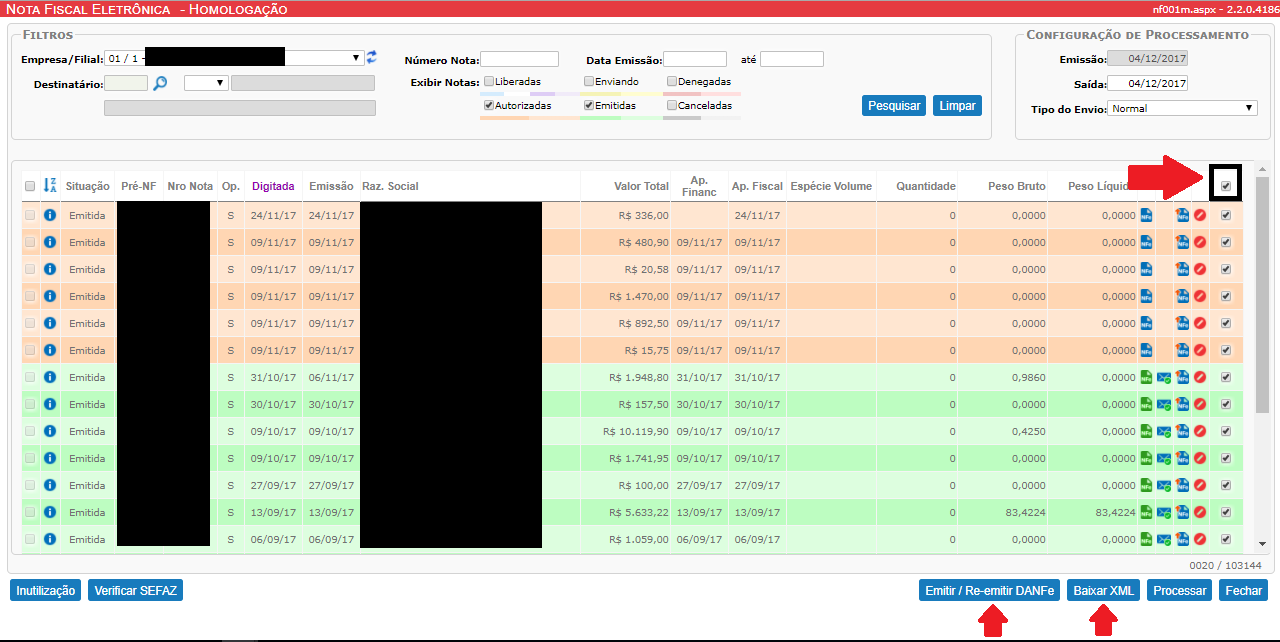
Task: Click green NFe icon on R$ 157,50 row
Action: (x=1147, y=404)
